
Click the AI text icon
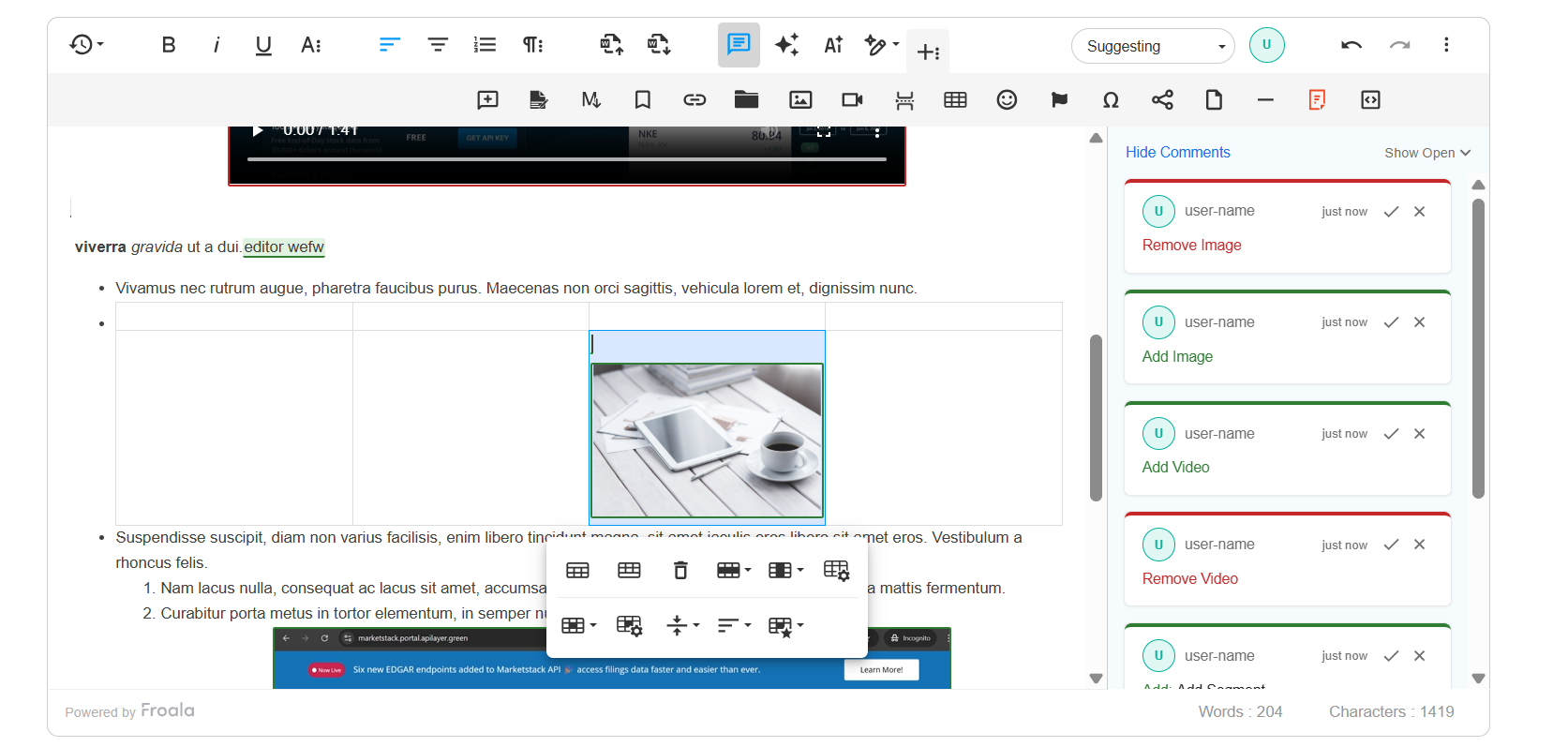tap(833, 45)
